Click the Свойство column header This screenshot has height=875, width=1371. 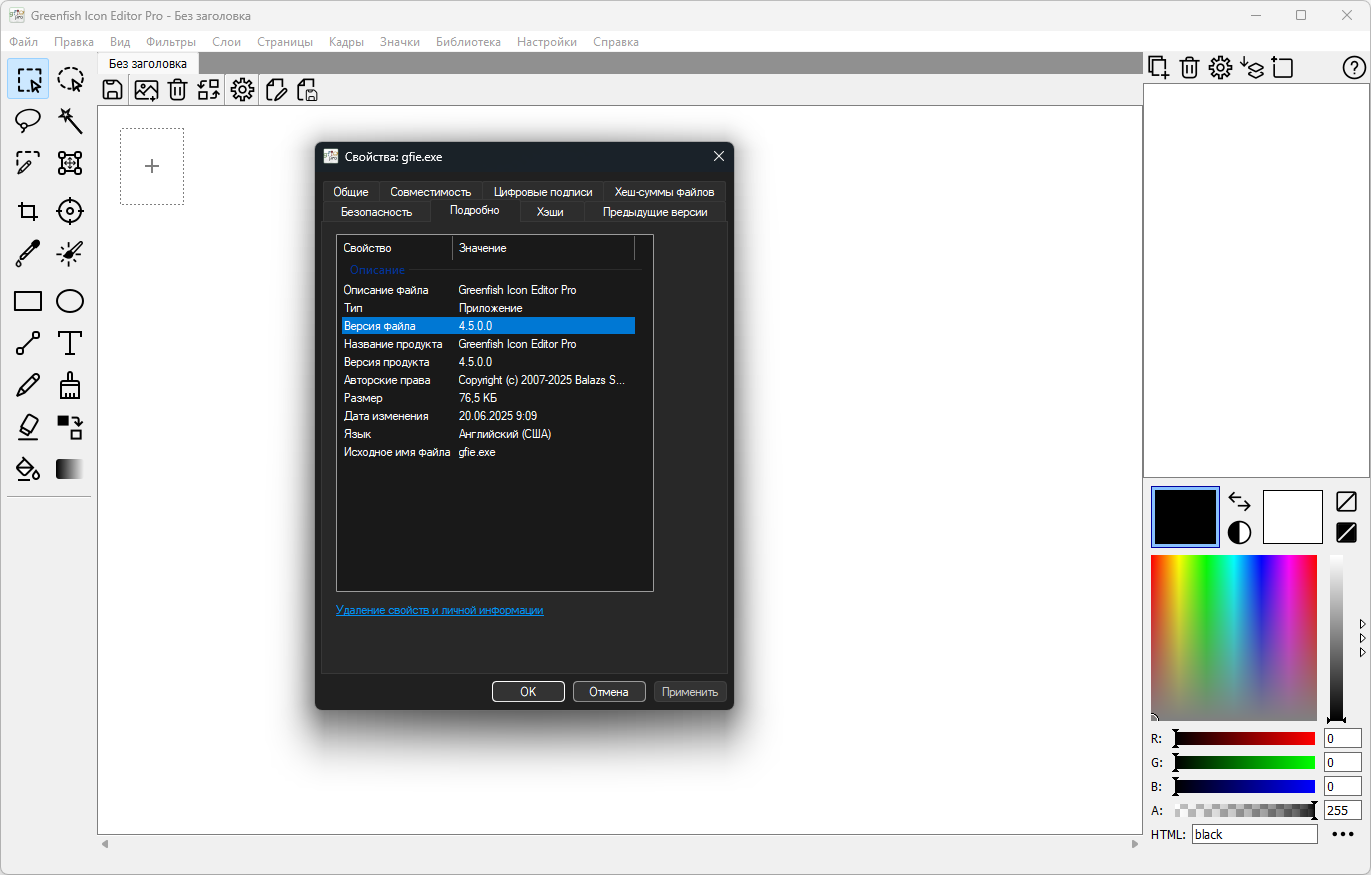pyautogui.click(x=396, y=248)
